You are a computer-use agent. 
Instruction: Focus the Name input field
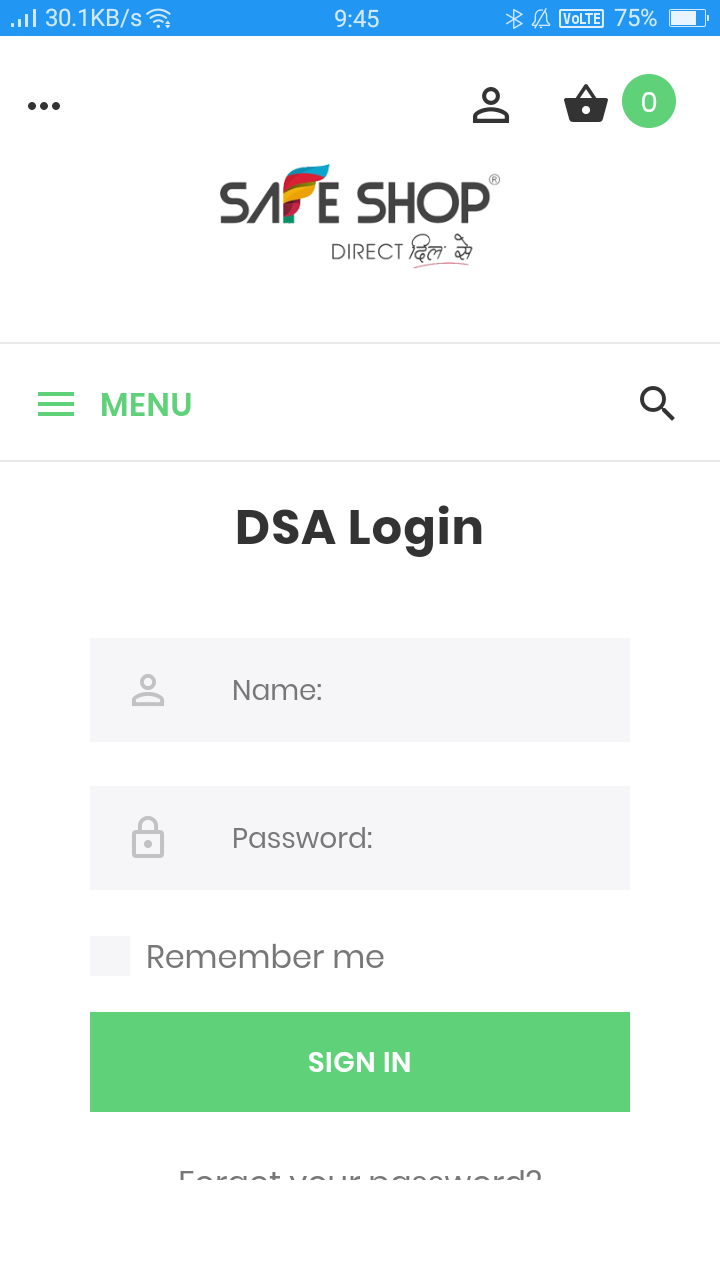(420, 690)
